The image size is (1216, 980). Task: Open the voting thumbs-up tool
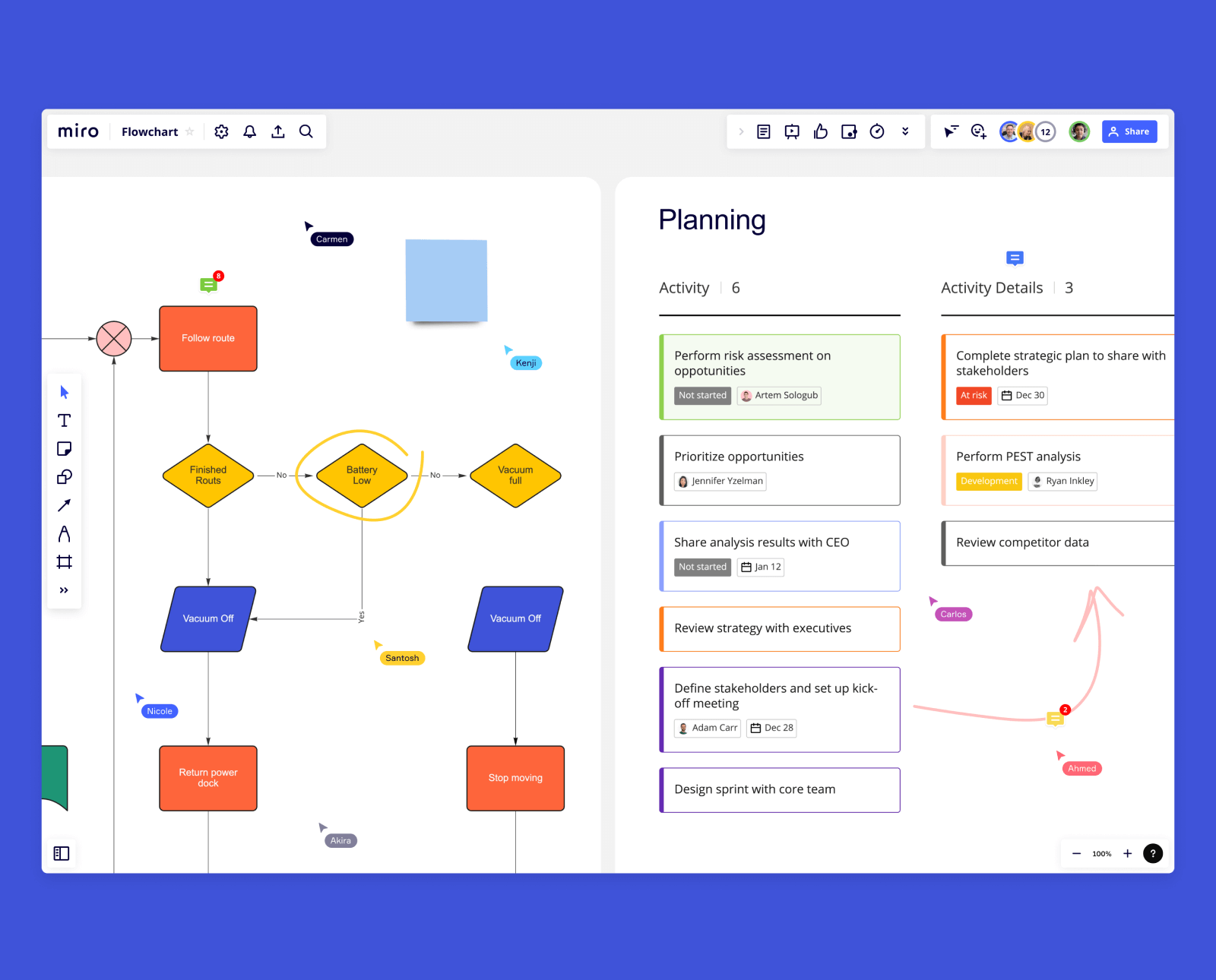[x=820, y=131]
